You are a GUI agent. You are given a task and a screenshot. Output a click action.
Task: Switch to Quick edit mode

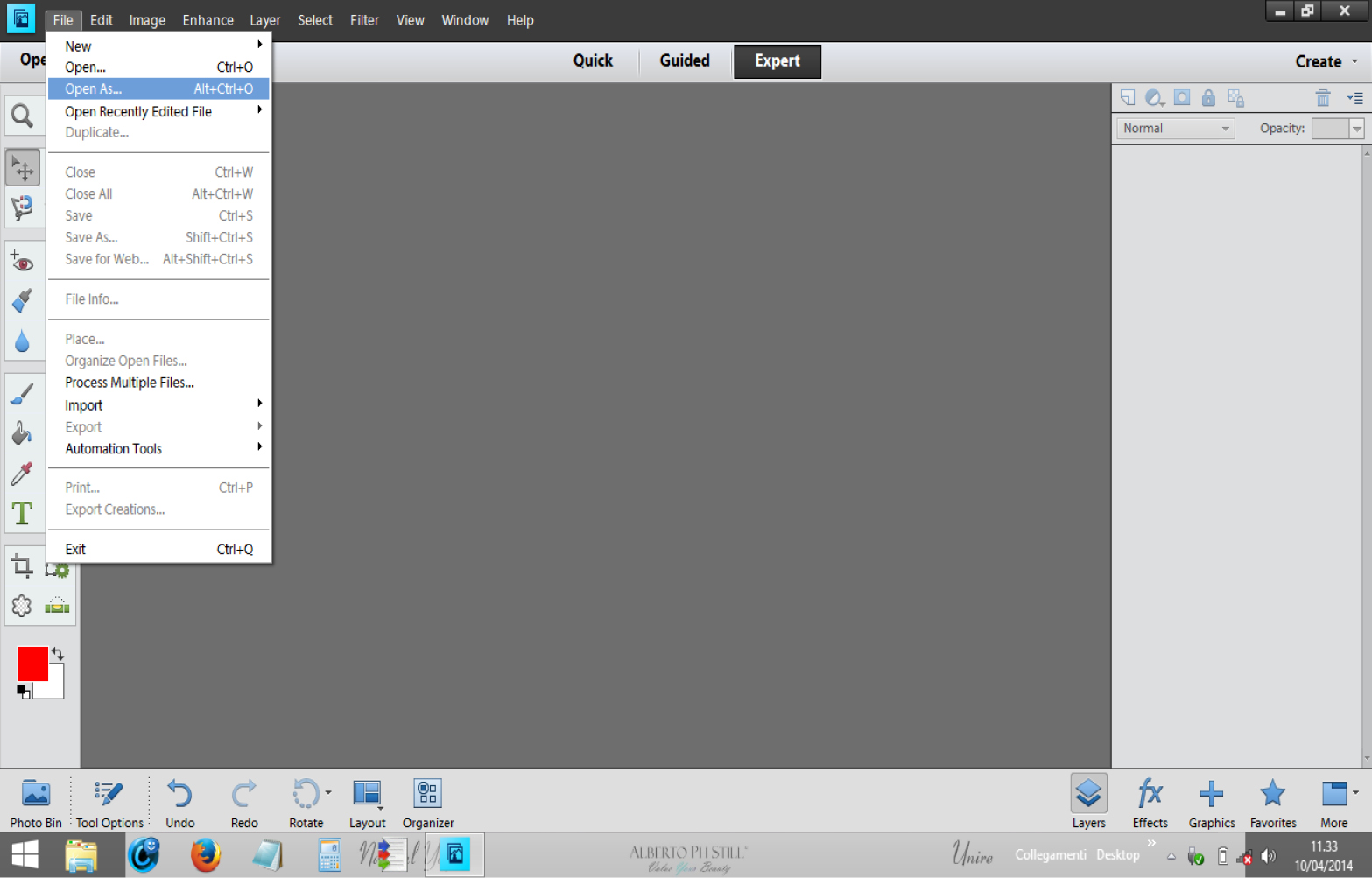pos(593,60)
